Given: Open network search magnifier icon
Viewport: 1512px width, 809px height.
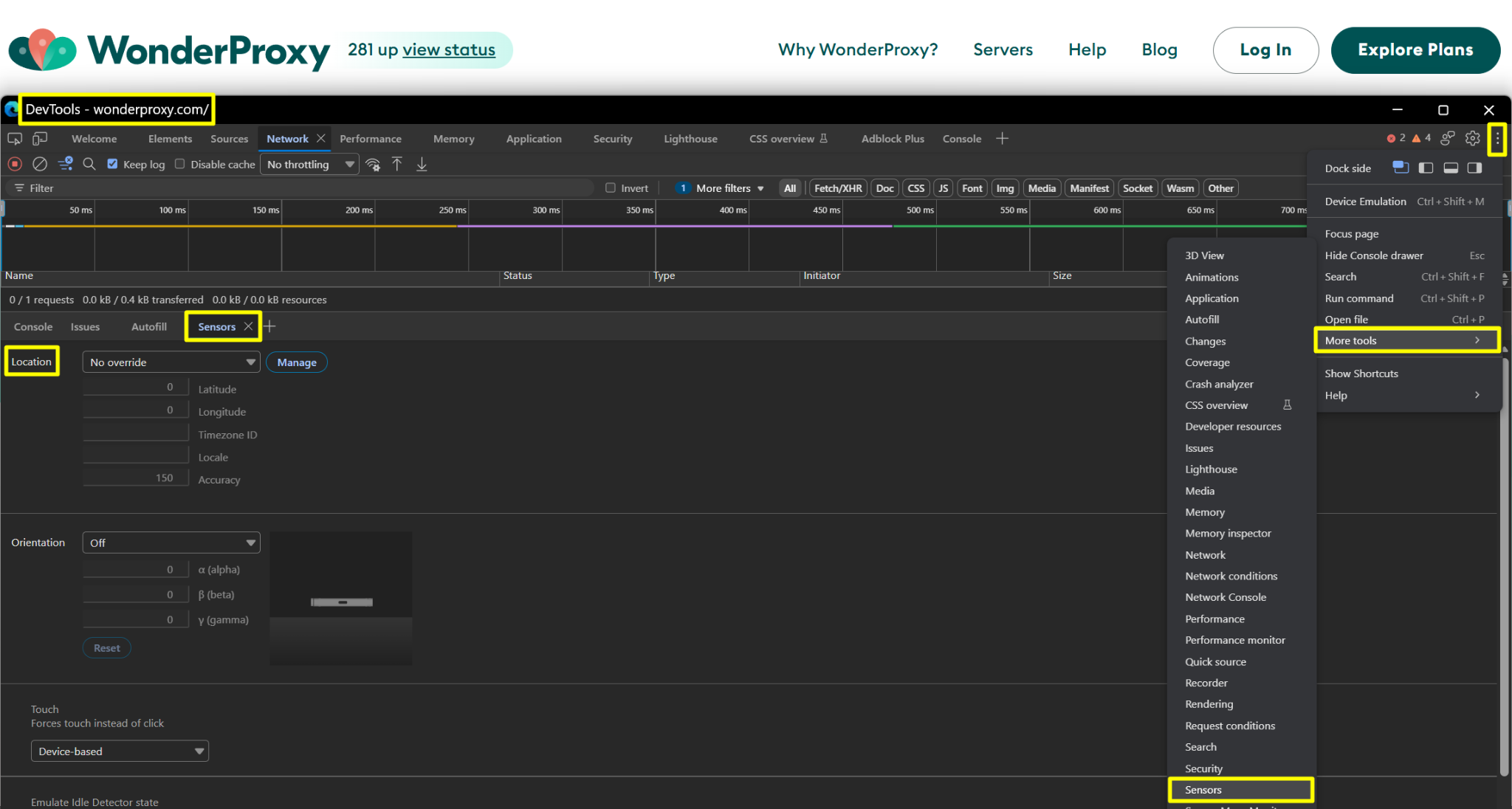Looking at the screenshot, I should tap(89, 164).
